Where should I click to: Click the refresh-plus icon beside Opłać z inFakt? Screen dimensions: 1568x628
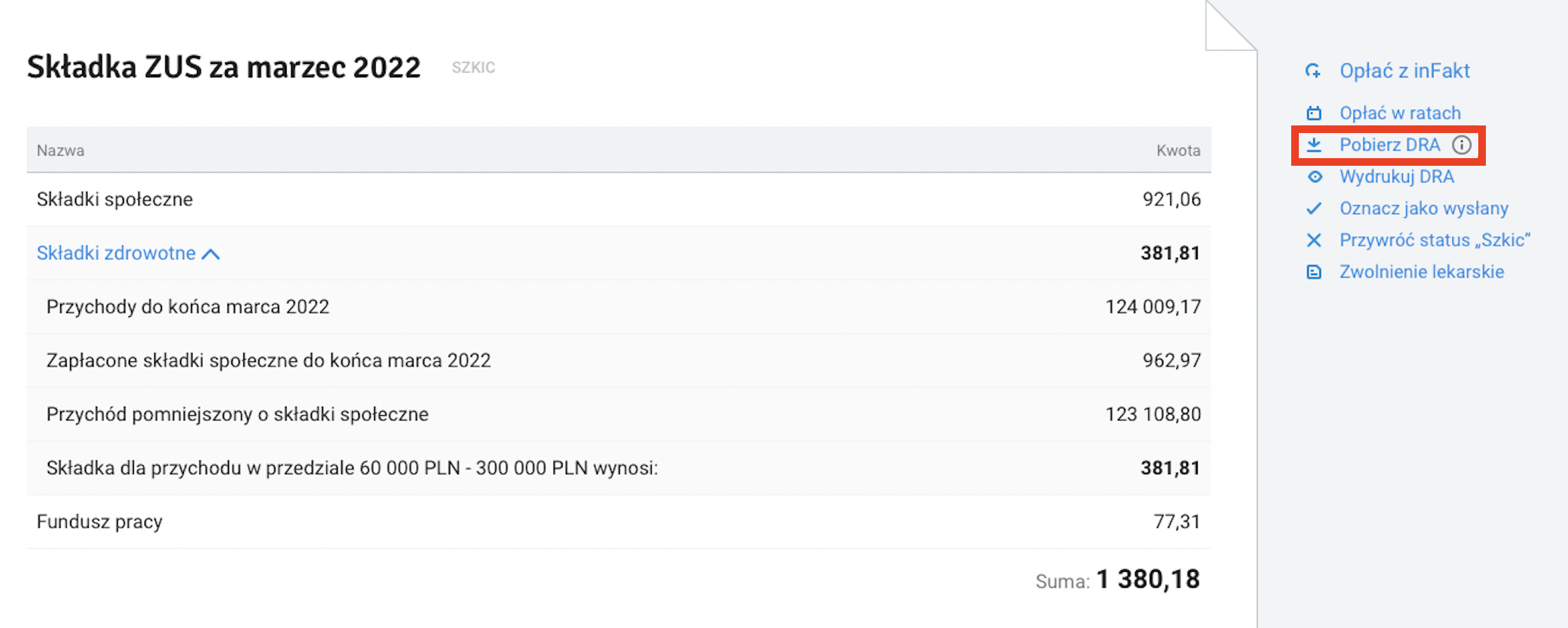(1313, 71)
